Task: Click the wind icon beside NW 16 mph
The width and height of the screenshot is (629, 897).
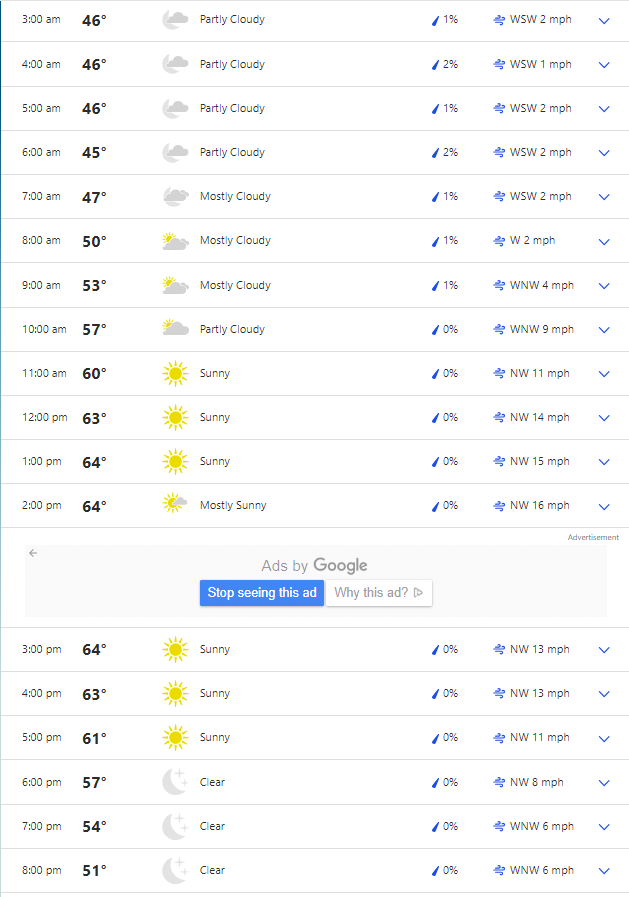Action: 499,506
